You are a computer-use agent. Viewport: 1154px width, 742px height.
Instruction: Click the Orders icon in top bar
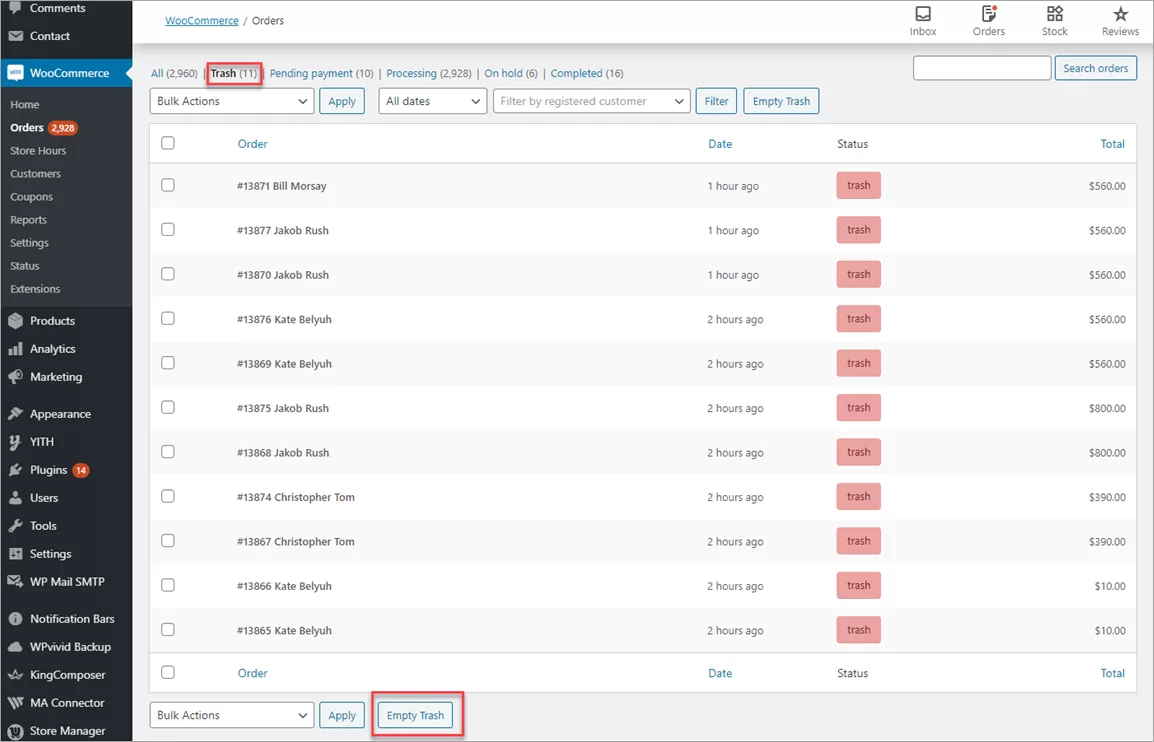click(x=988, y=15)
